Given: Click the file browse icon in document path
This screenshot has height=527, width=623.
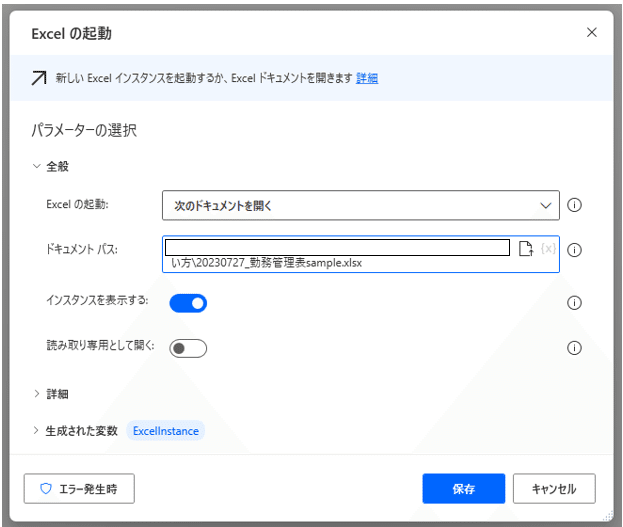Looking at the screenshot, I should tap(526, 249).
